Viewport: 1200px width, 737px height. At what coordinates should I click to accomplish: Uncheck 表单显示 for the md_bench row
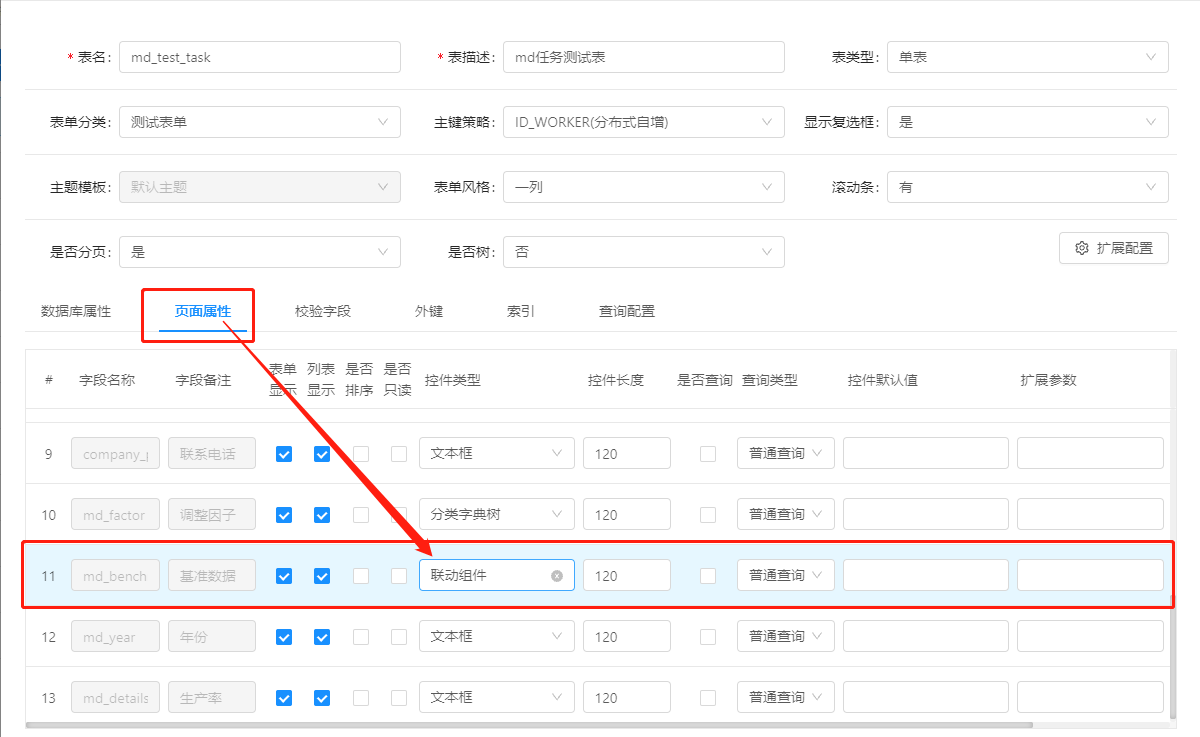click(x=283, y=574)
